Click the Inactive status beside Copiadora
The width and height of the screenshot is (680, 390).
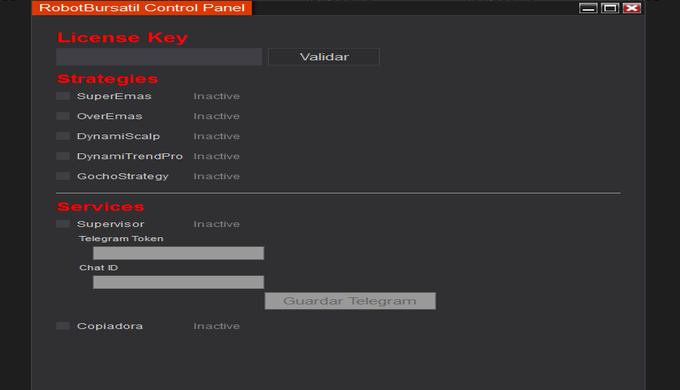(216, 326)
